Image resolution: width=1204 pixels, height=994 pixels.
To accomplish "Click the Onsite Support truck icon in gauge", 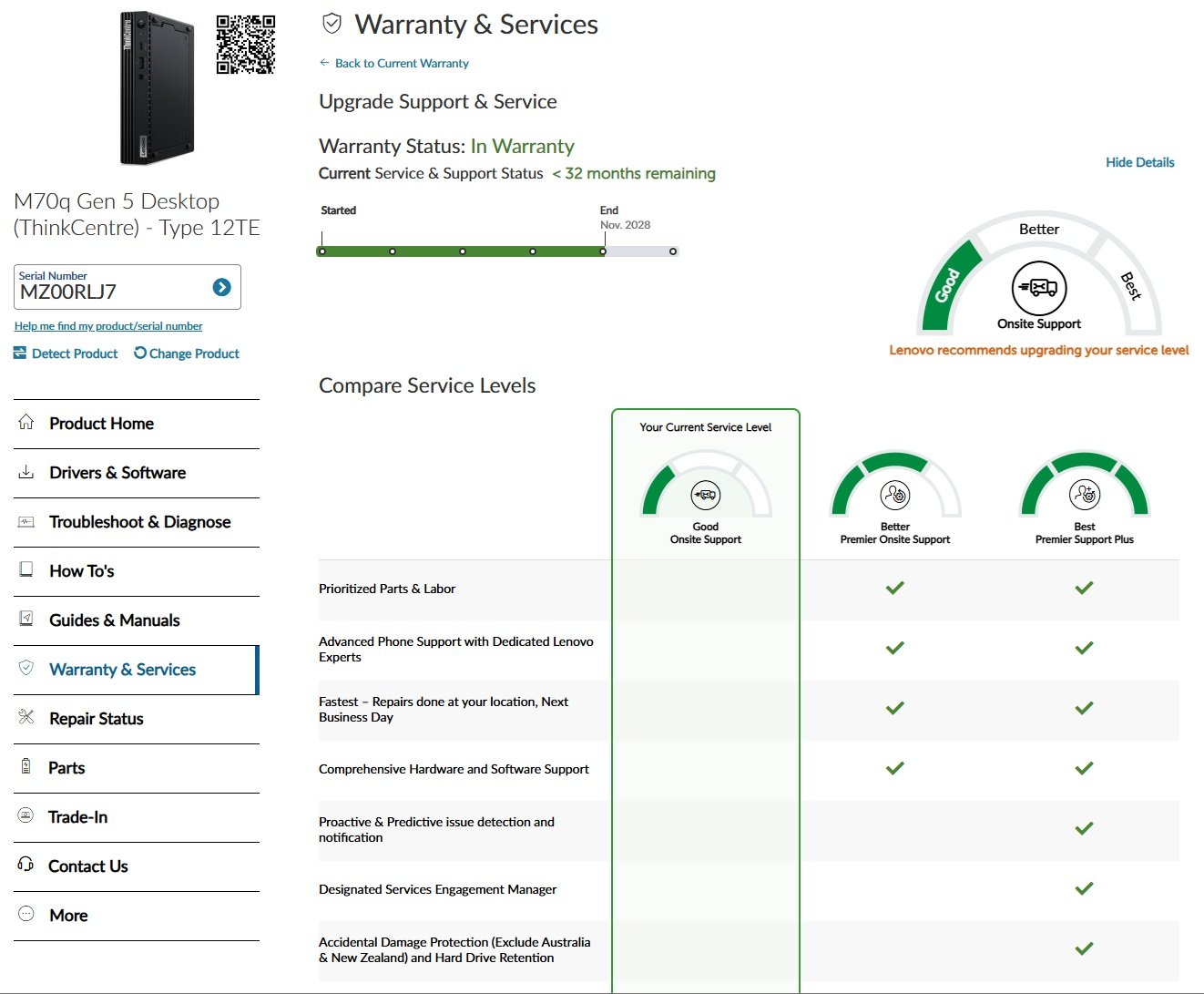I will tap(1039, 288).
